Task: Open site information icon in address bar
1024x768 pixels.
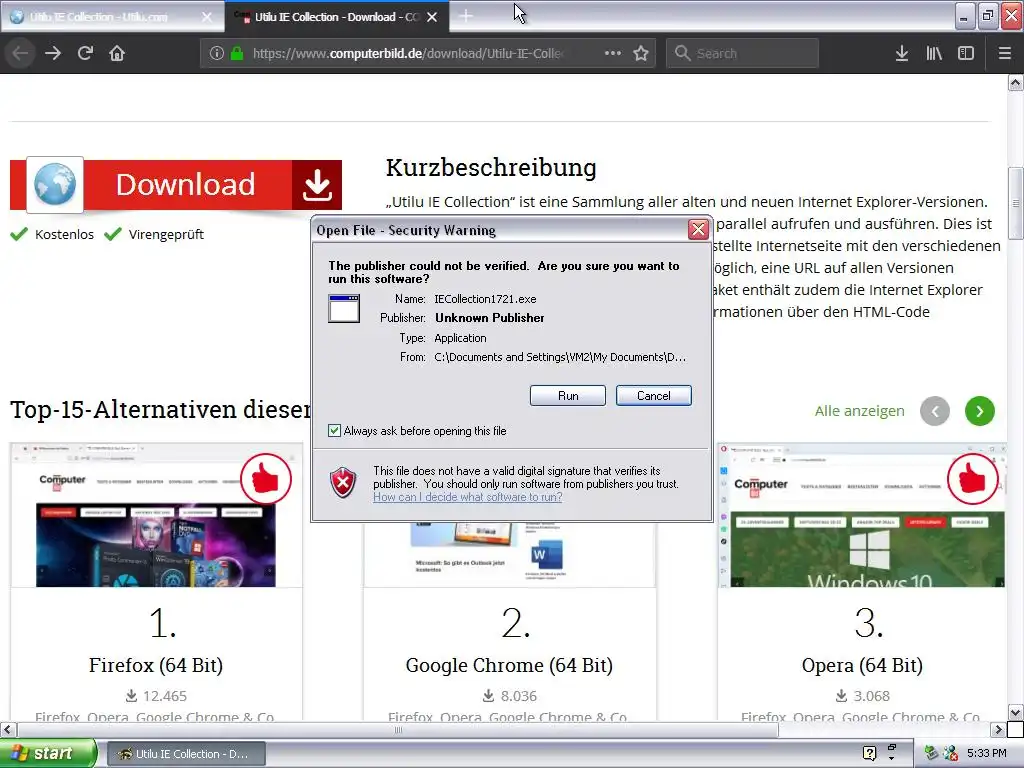Action: click(x=217, y=53)
